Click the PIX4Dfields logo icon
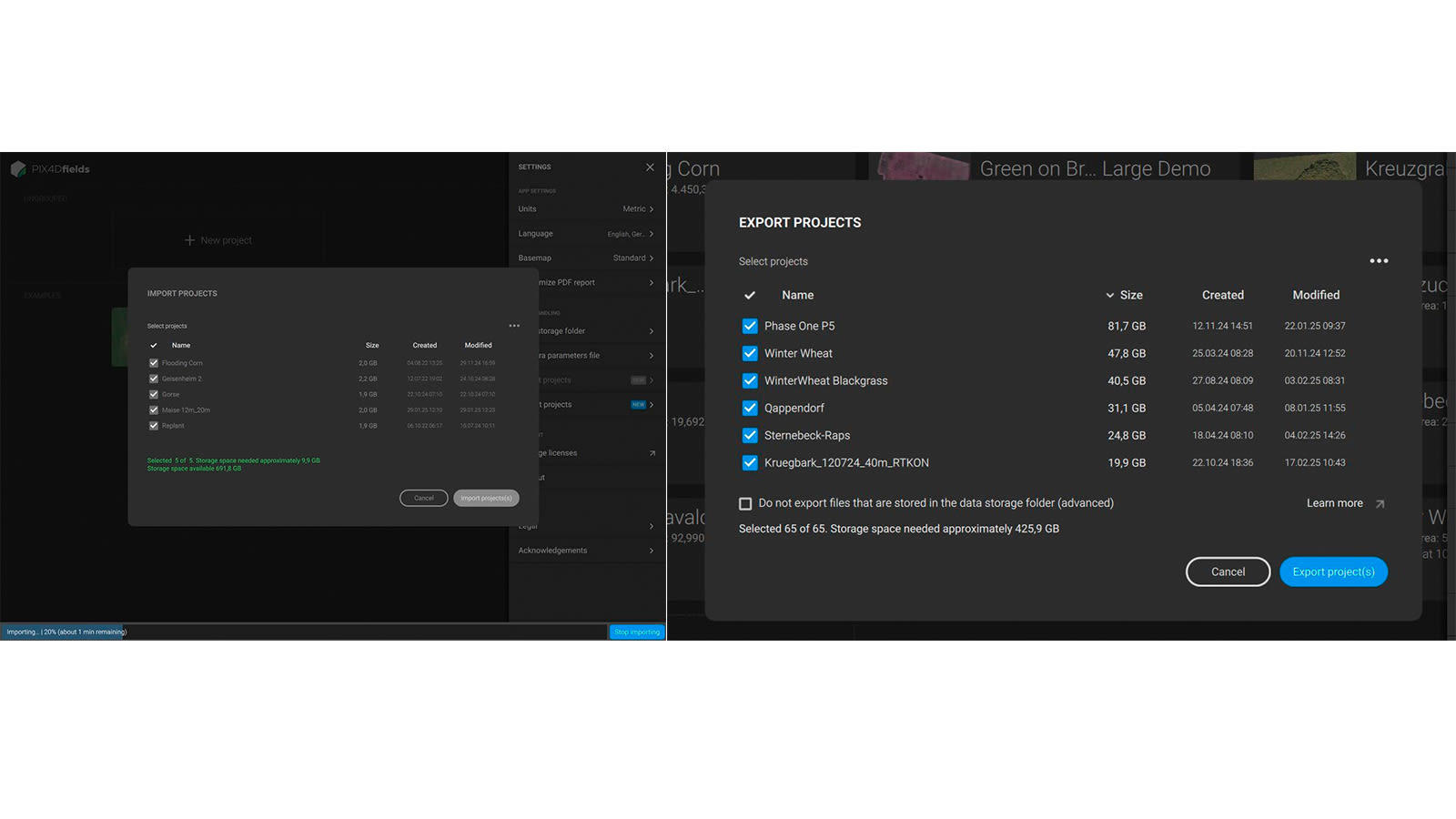 point(18,169)
